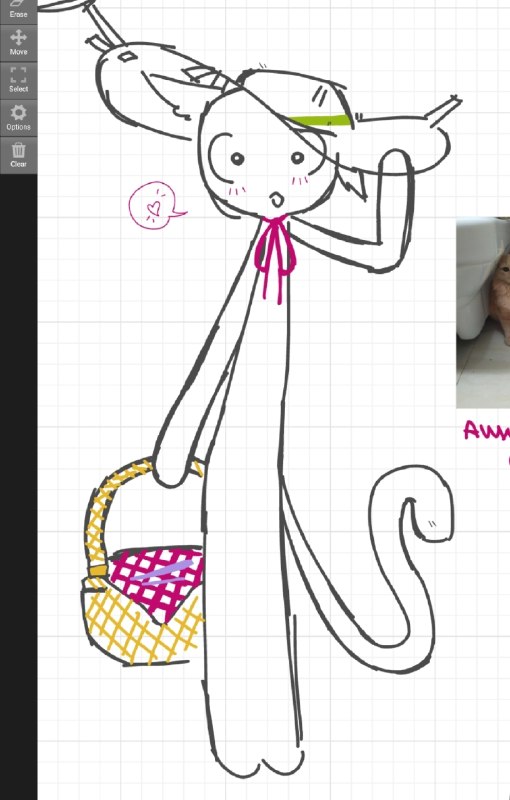Open the Options gear menu
Image resolution: width=510 pixels, height=800 pixels.
(x=18, y=117)
